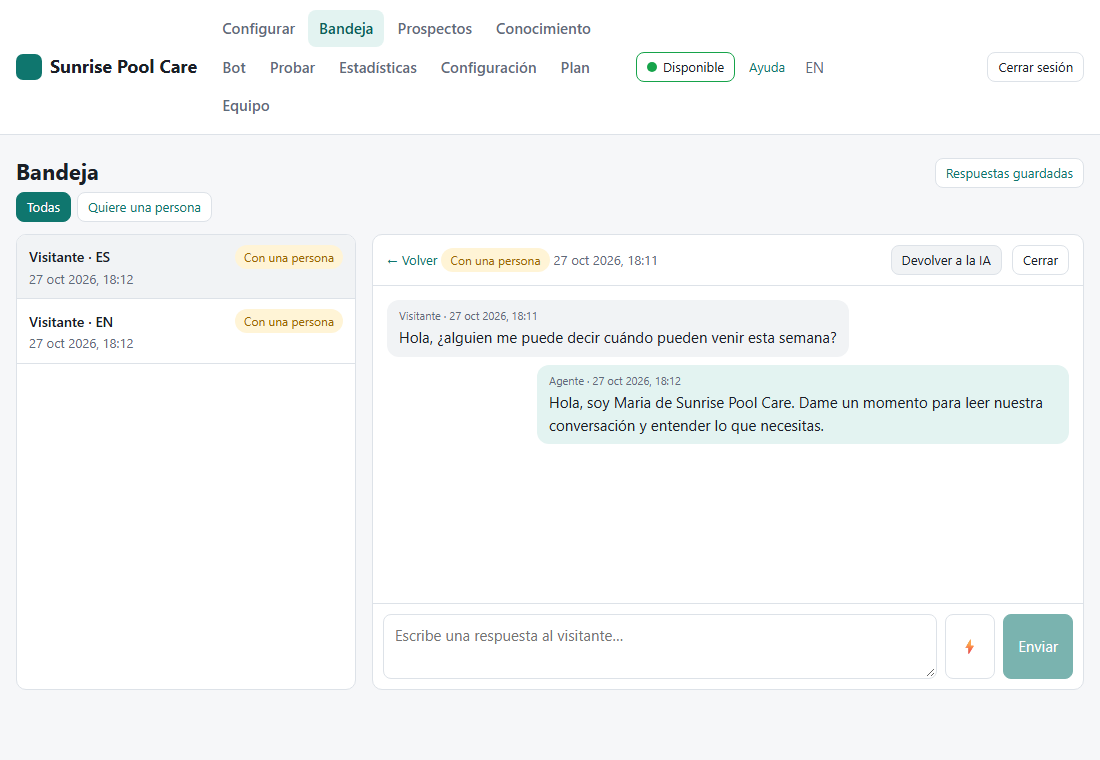Click the Enviar send button
Image resolution: width=1100 pixels, height=760 pixels.
pyautogui.click(x=1038, y=646)
